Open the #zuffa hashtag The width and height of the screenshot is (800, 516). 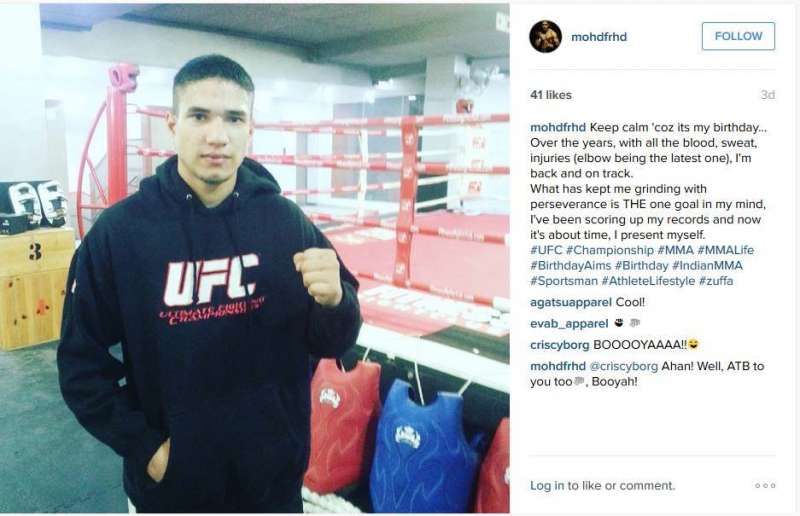(x=716, y=281)
